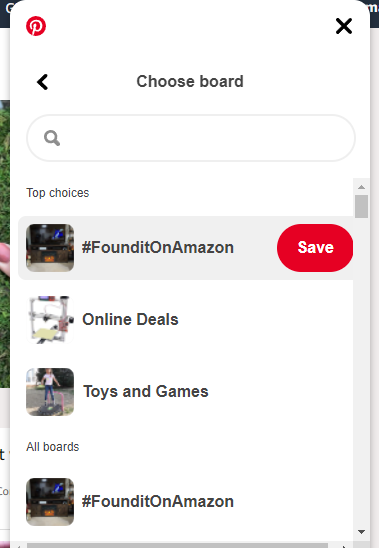Save pin to #FounditOnAmazon with red Save button
This screenshot has height=548, width=379.
315,248
